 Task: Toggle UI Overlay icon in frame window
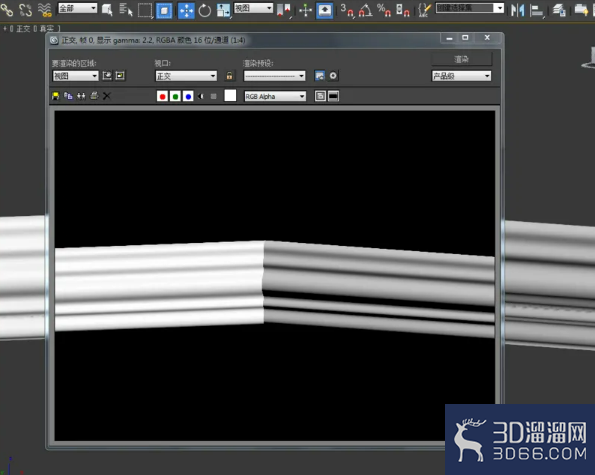click(320, 96)
